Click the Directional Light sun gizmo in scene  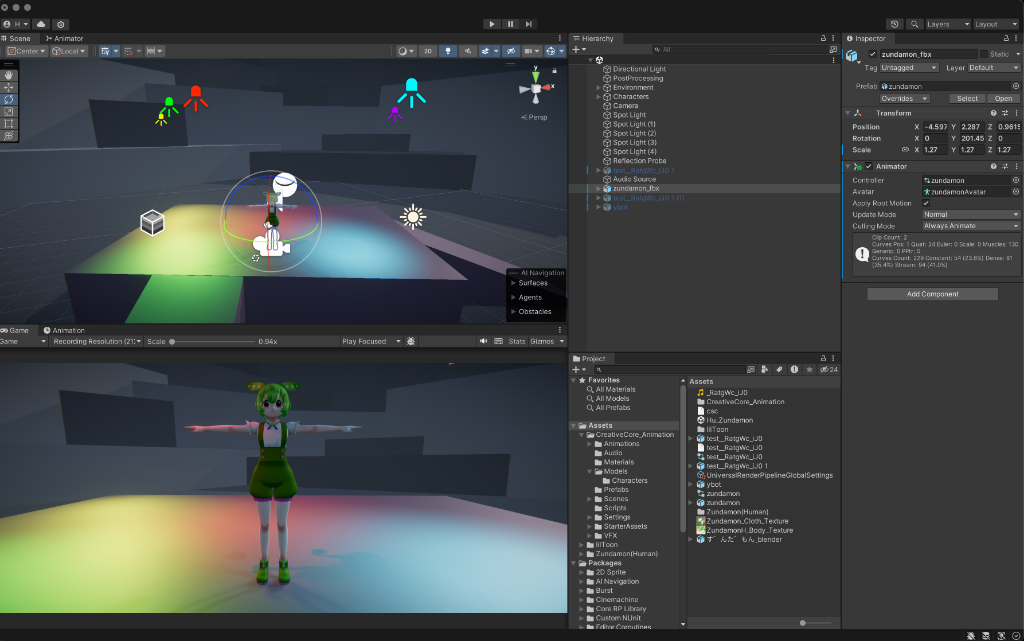click(413, 217)
